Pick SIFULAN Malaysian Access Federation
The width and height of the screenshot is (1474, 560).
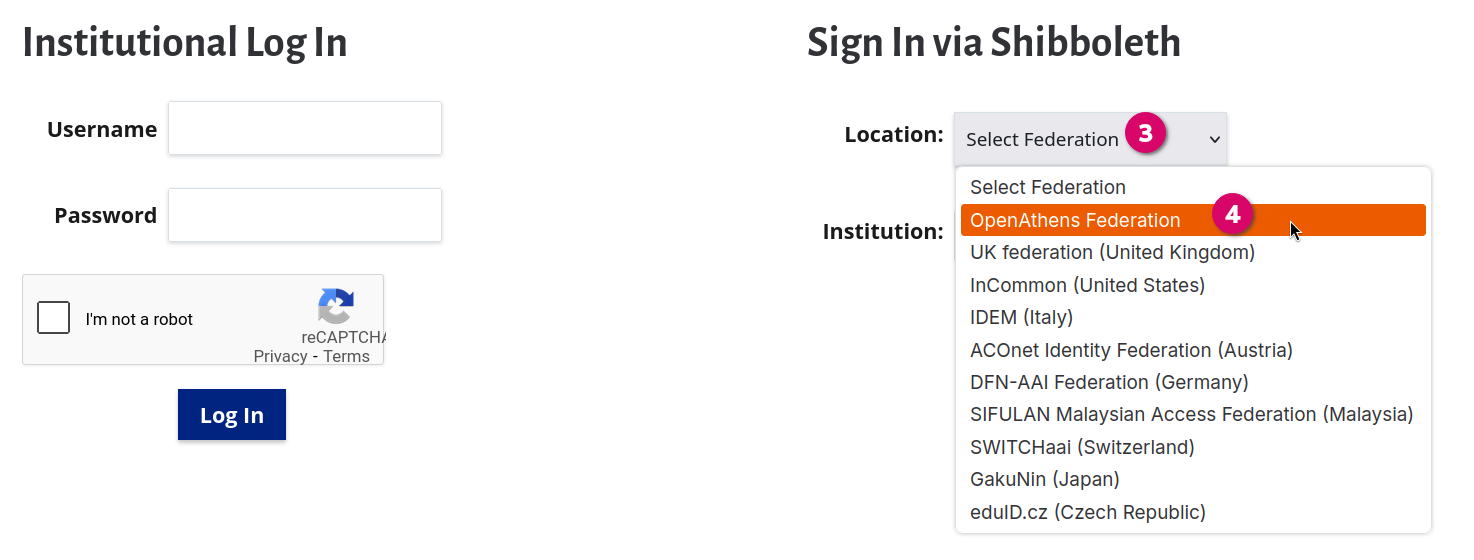[x=1191, y=414]
